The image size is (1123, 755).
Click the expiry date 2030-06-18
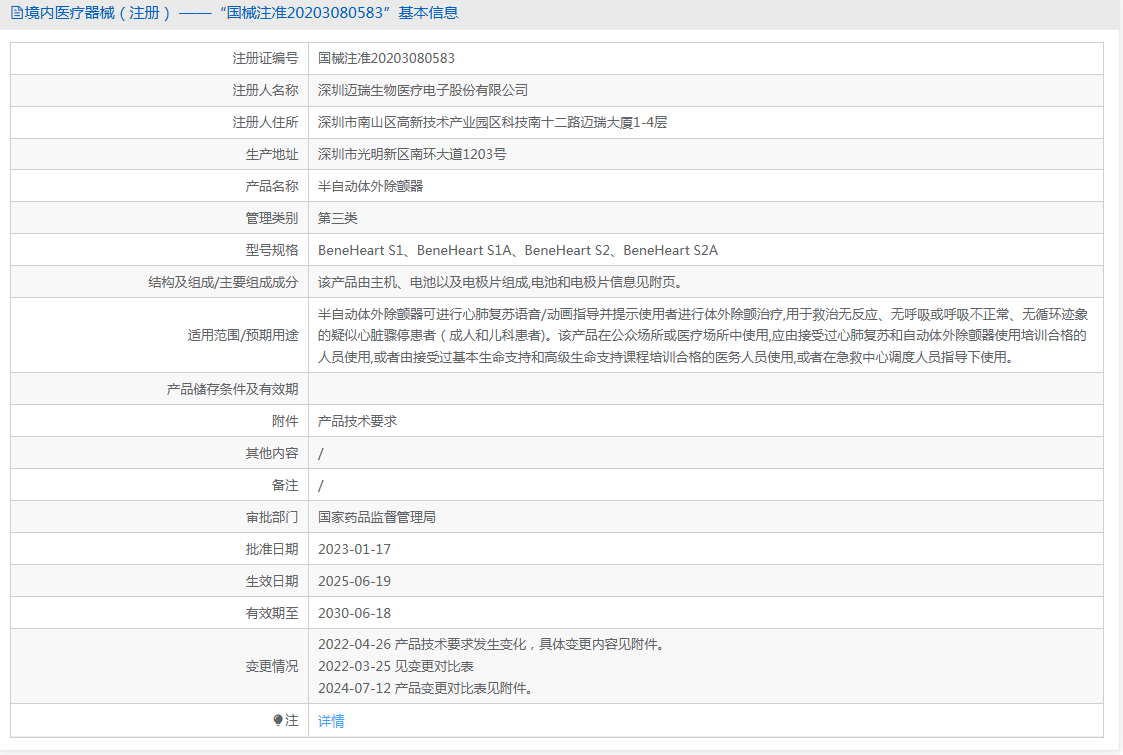(355, 613)
